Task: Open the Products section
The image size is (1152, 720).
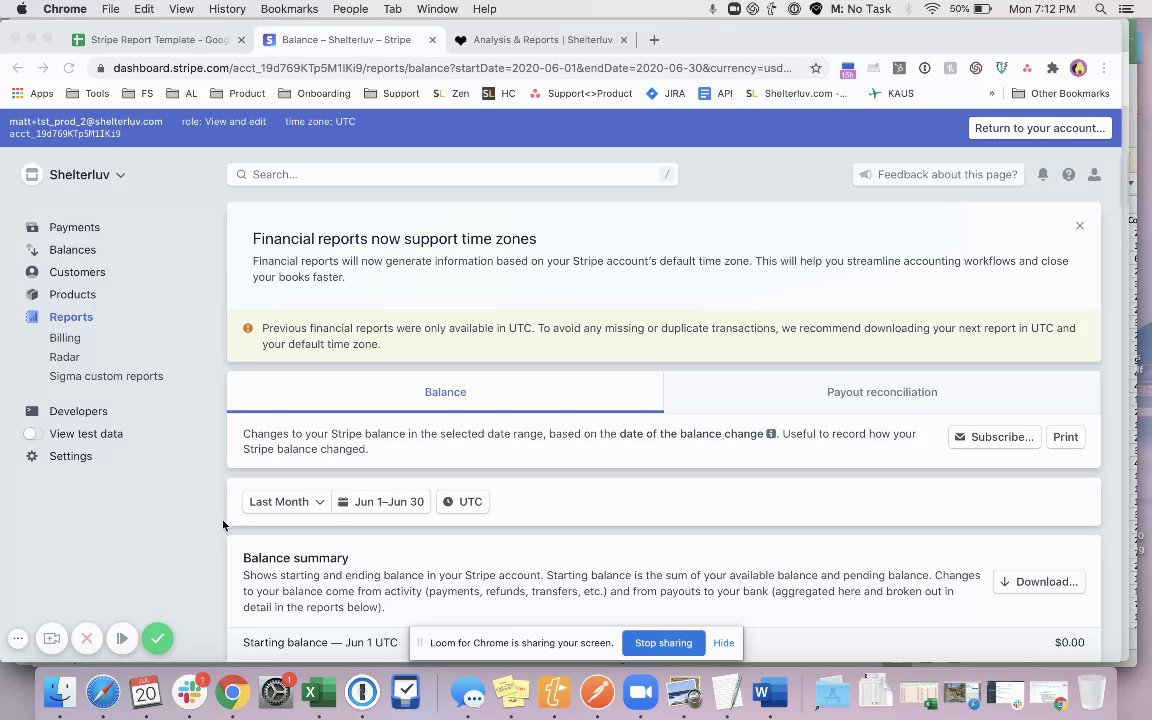Action: pos(72,295)
